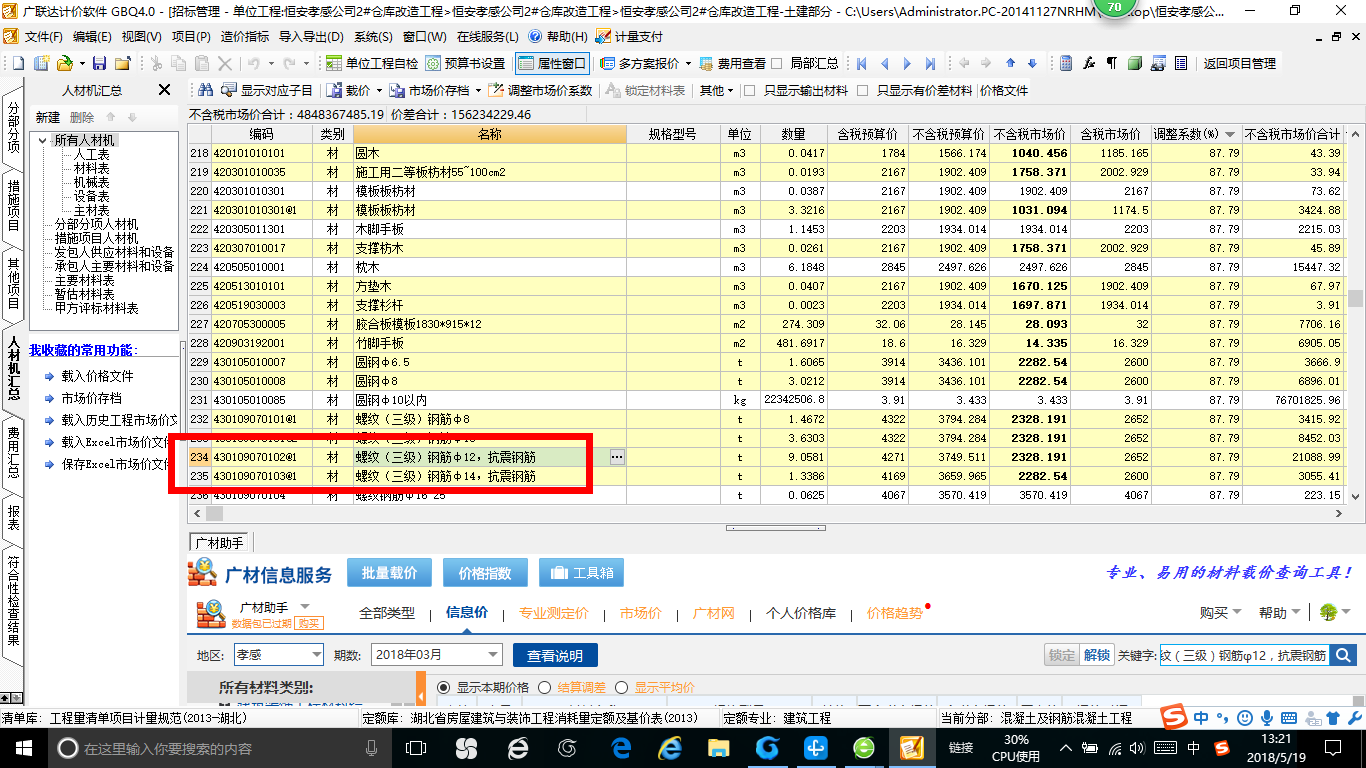Click the Windows Start button
Image resolution: width=1366 pixels, height=768 pixels.
[23, 748]
